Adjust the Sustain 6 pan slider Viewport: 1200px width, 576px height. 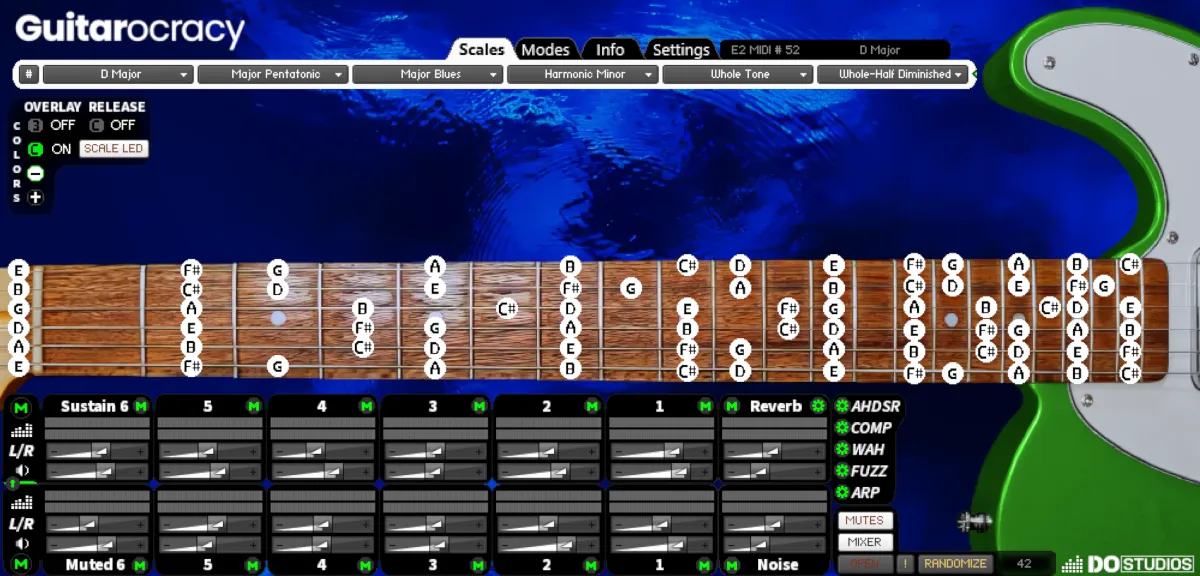click(x=97, y=451)
